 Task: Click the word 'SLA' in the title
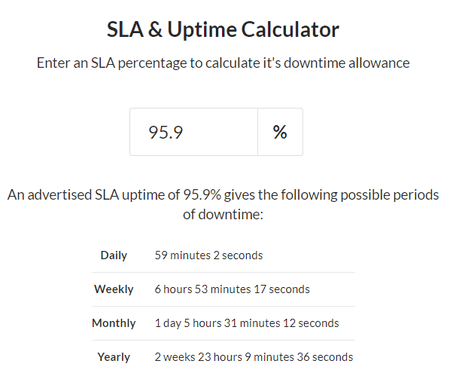click(x=125, y=30)
